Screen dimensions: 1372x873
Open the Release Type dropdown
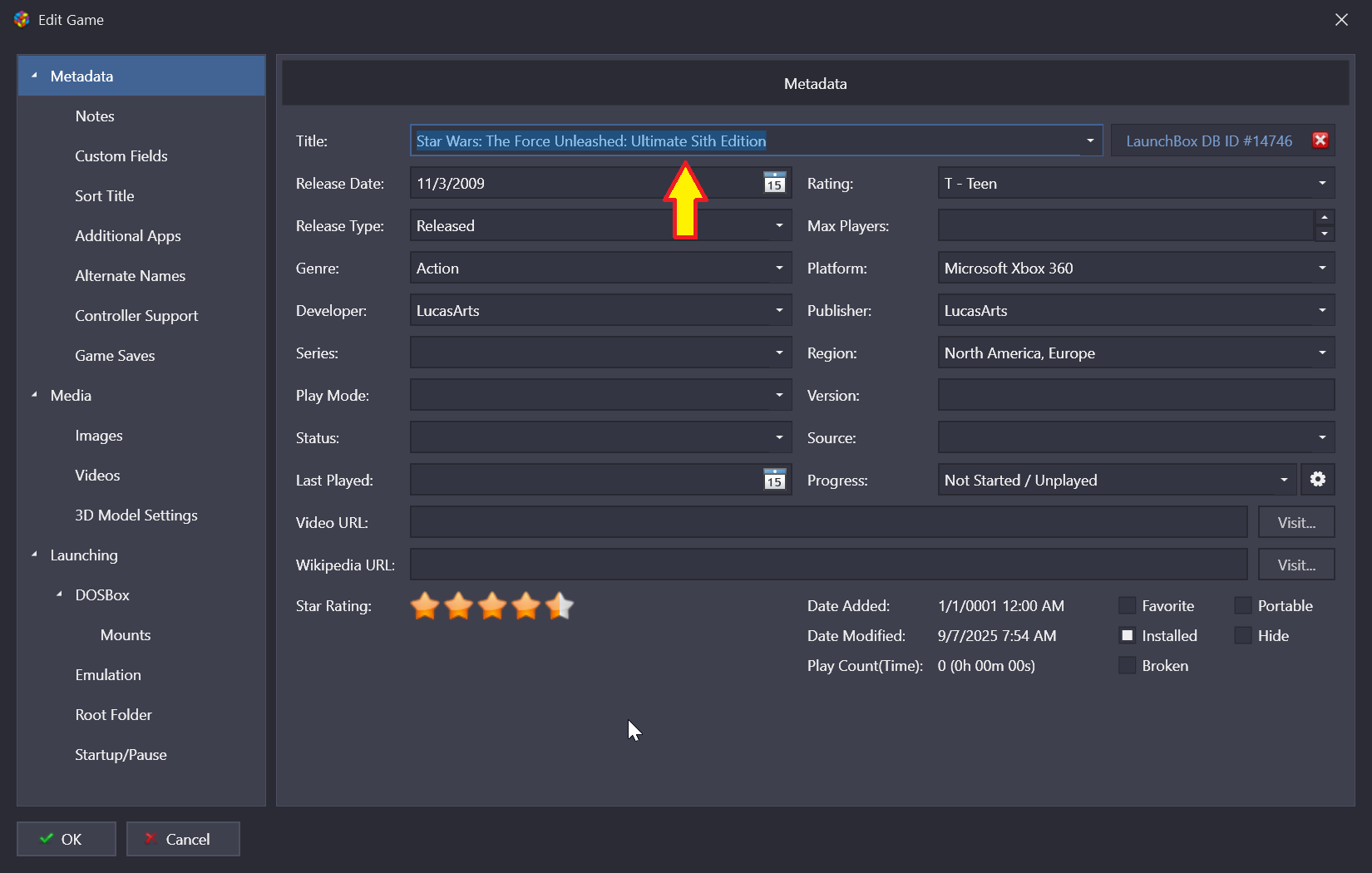point(779,225)
